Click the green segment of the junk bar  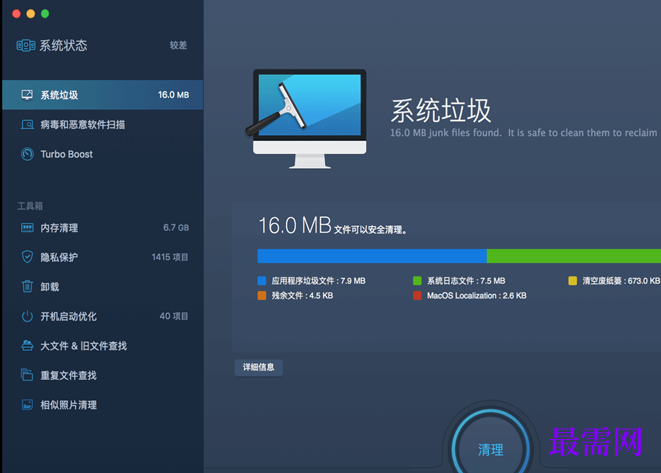coord(574,256)
